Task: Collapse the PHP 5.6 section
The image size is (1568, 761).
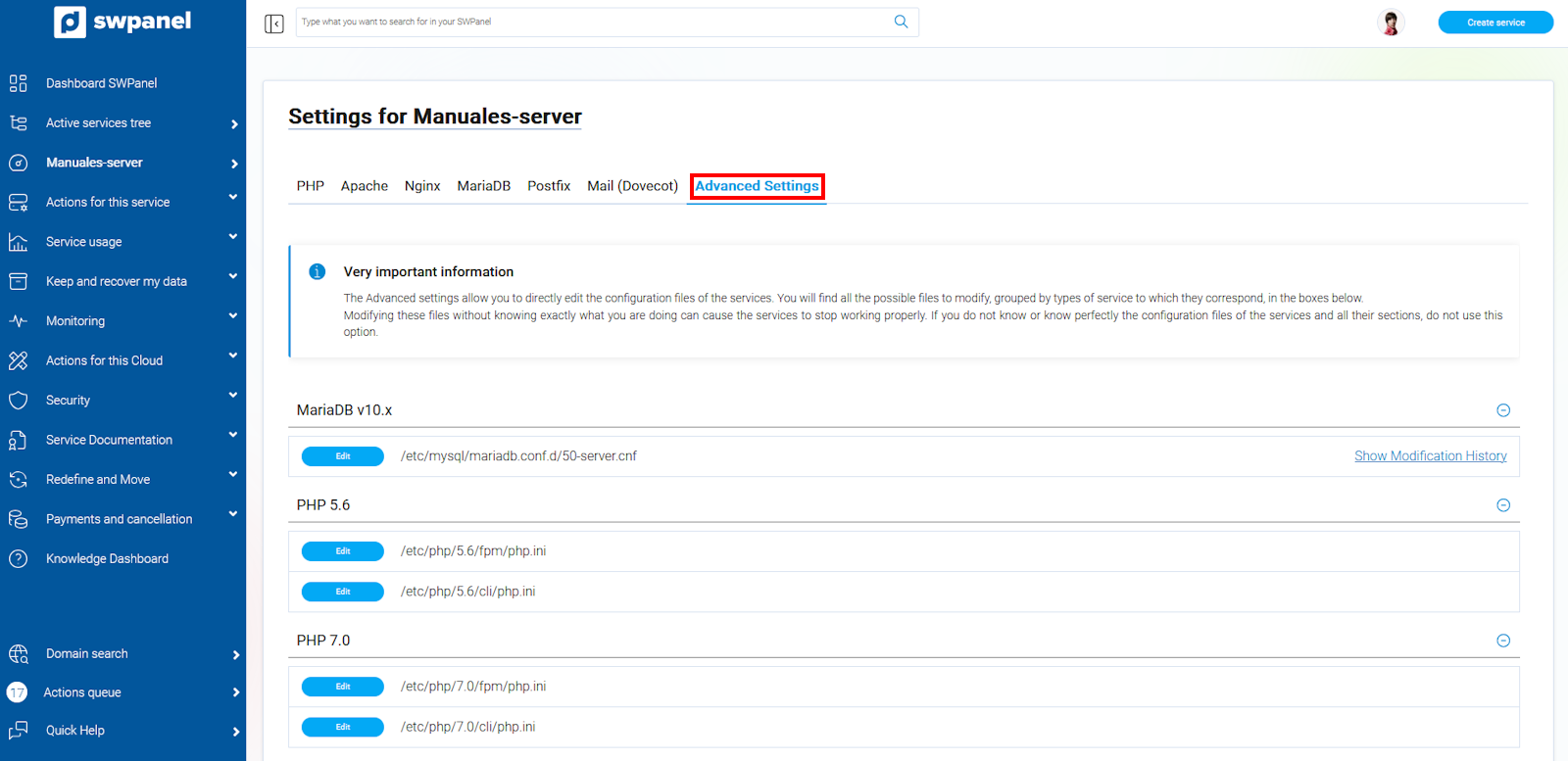Action: (x=1503, y=505)
